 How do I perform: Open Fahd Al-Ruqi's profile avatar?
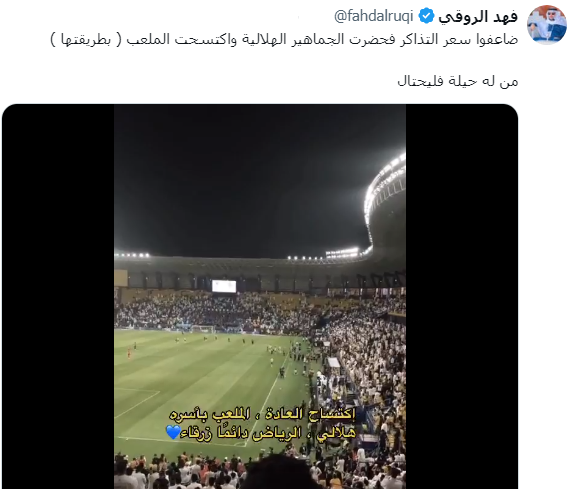(x=547, y=25)
